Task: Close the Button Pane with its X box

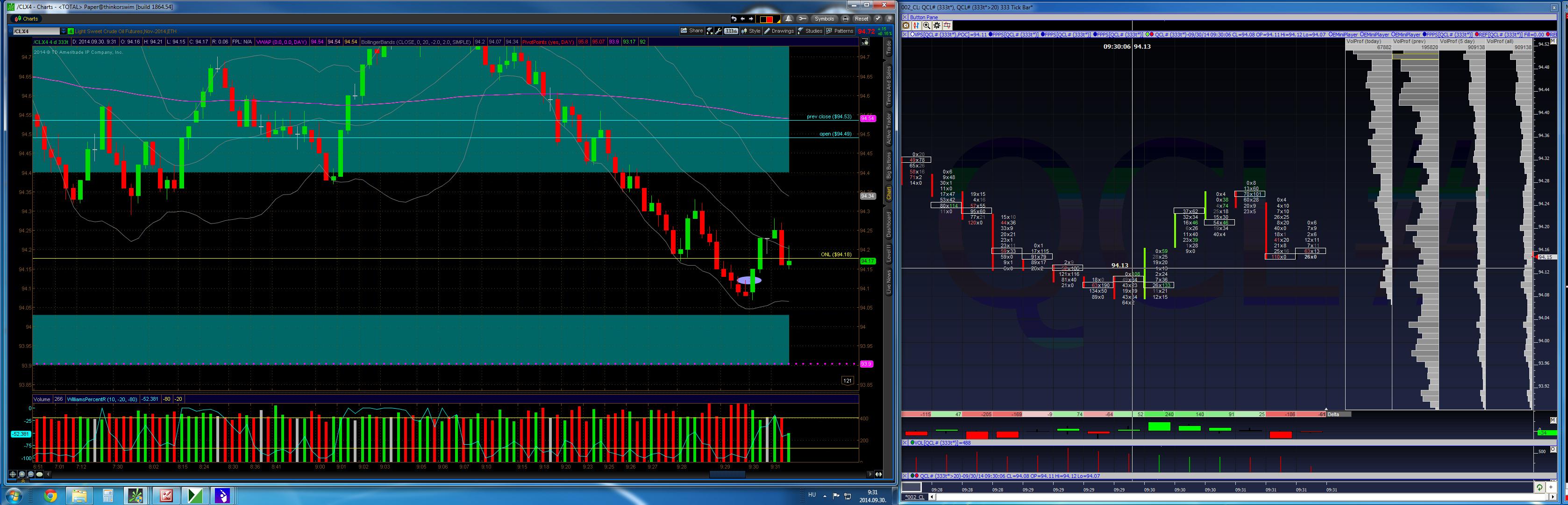Action: pyautogui.click(x=905, y=17)
